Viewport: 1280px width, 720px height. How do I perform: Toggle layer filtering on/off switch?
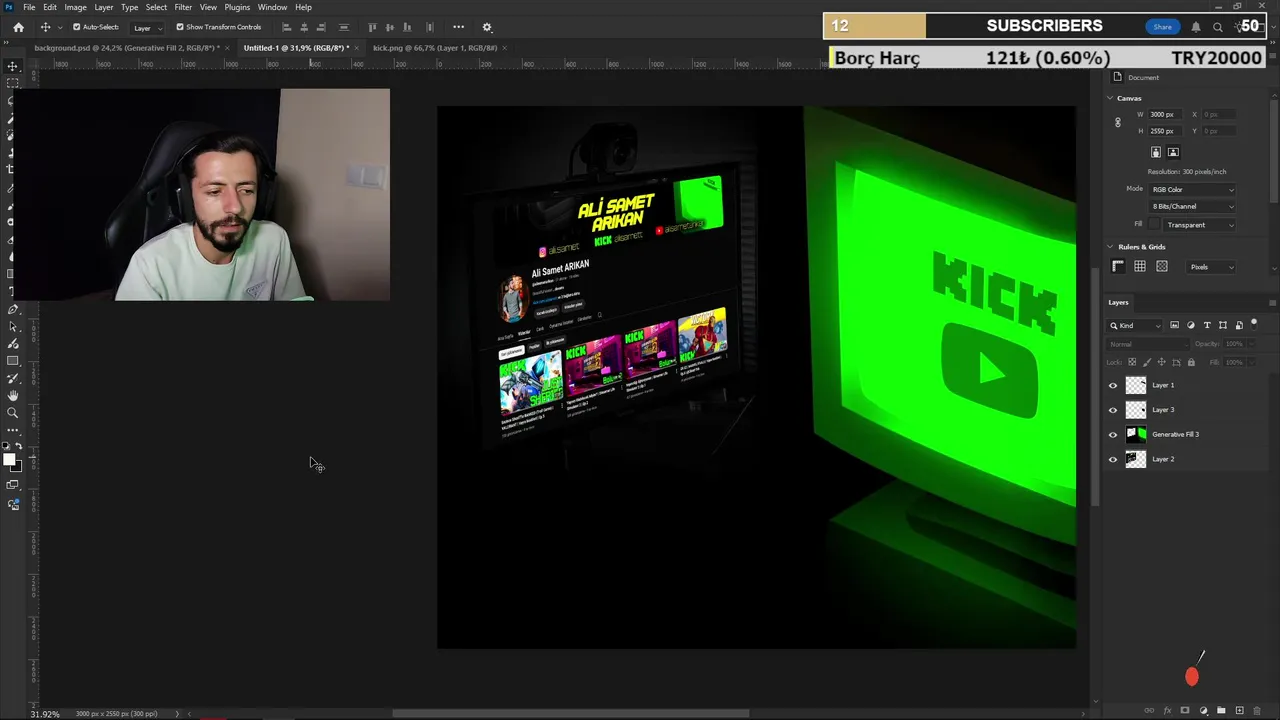point(1254,324)
